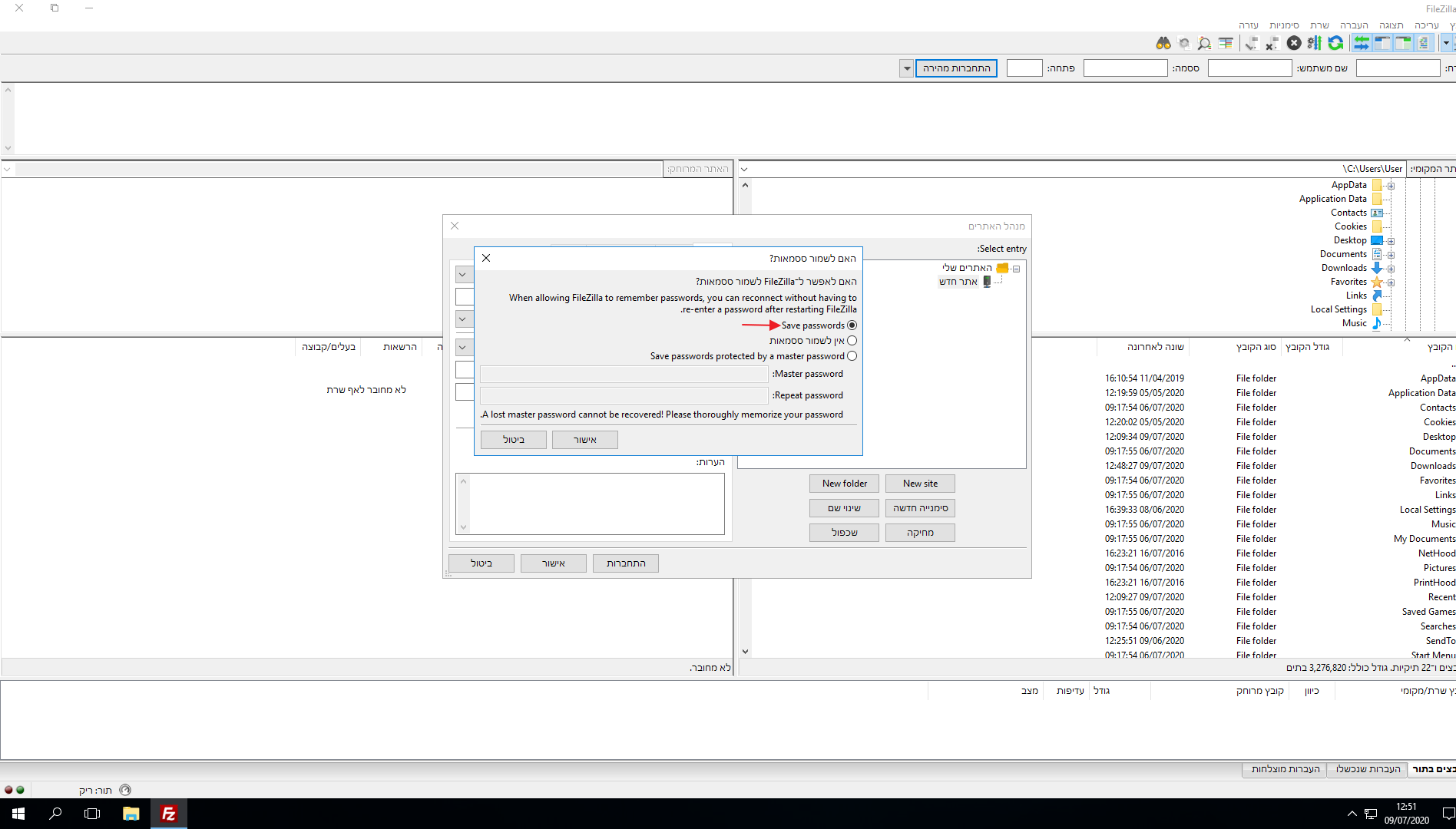Cancel the save passwords dialog with ביטול

point(514,440)
